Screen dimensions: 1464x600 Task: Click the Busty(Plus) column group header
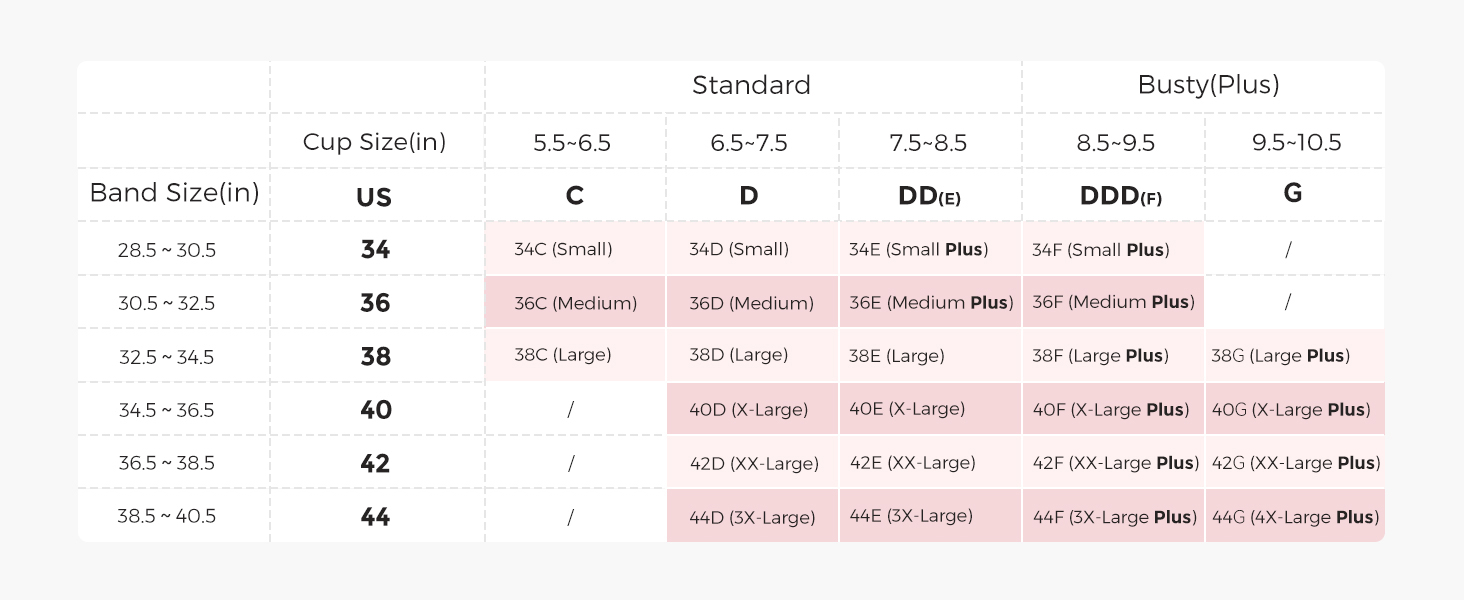[x=1208, y=86]
